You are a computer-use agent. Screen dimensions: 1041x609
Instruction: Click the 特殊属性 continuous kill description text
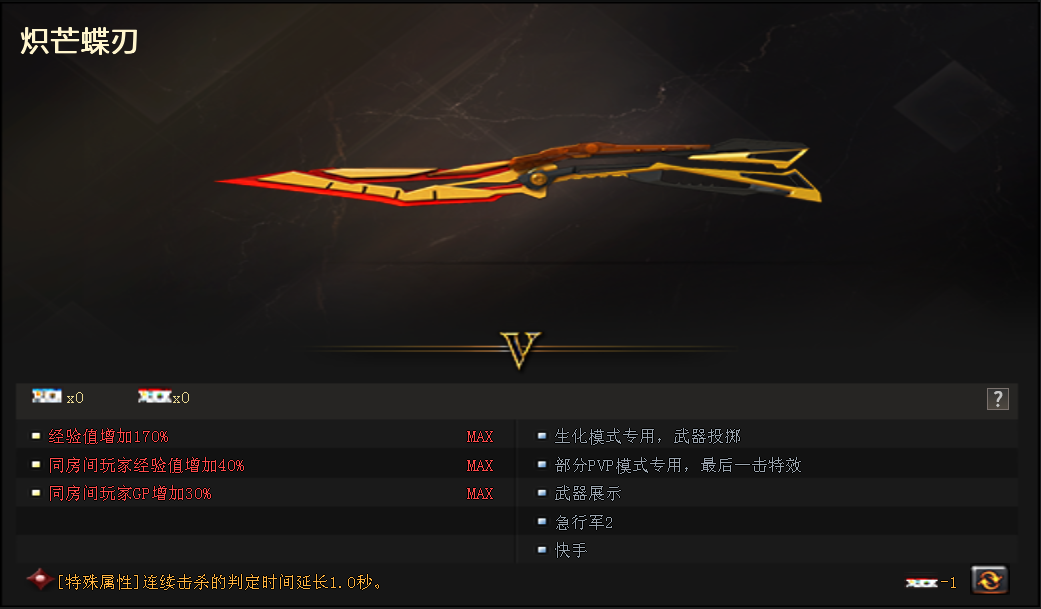(x=220, y=582)
